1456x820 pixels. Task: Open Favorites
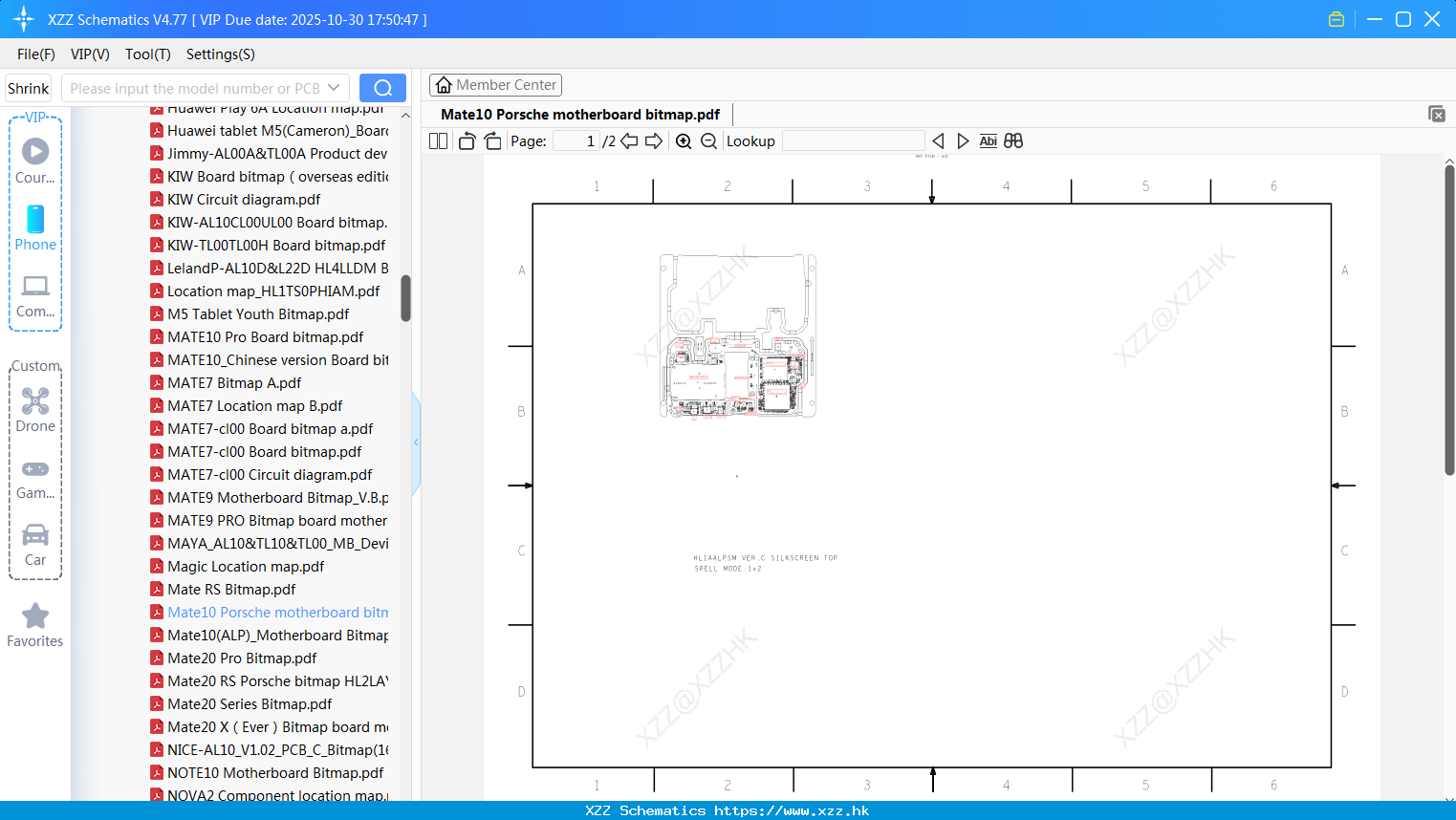click(x=35, y=626)
